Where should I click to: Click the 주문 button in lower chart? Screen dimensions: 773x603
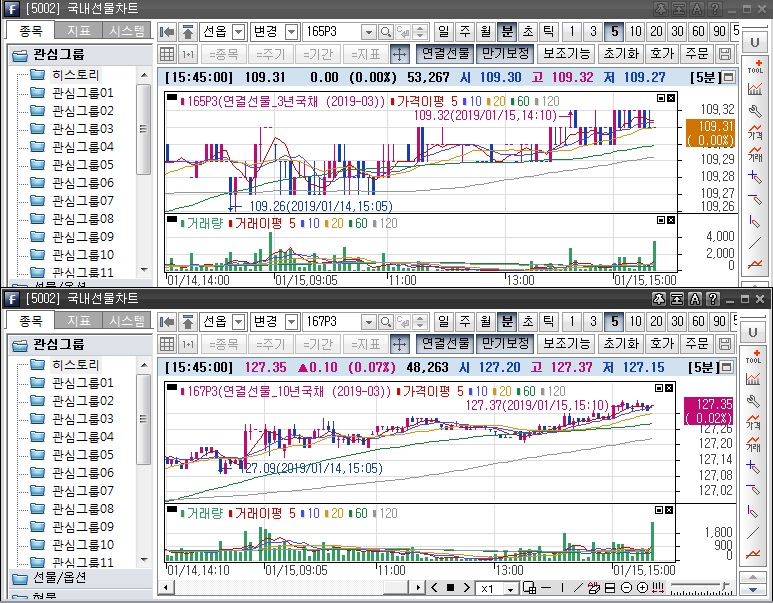click(x=697, y=343)
